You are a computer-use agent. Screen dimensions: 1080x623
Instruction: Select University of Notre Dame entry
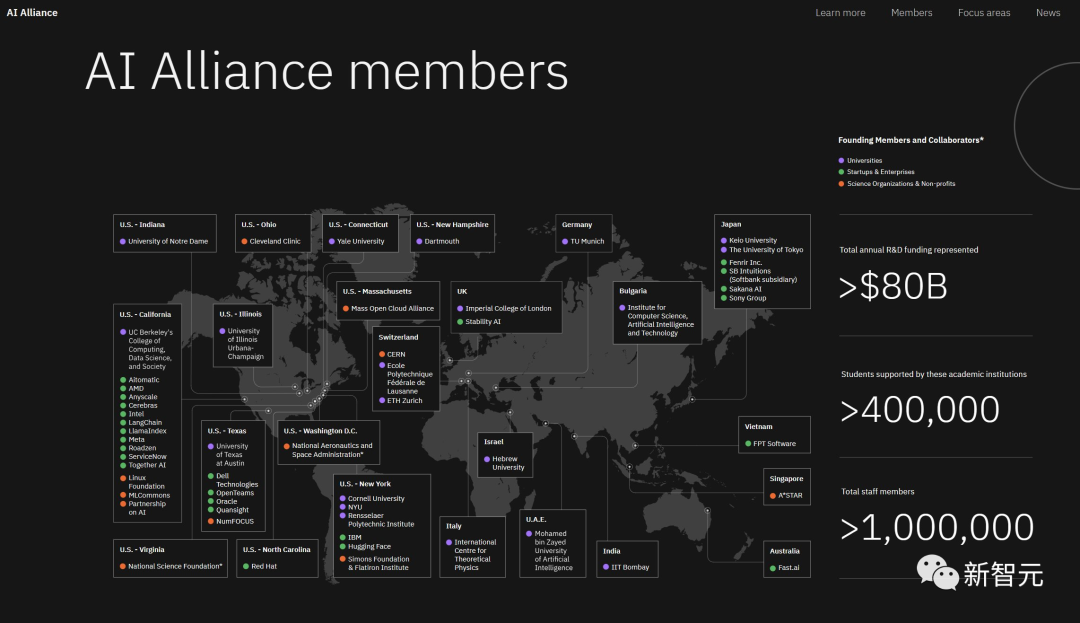(x=164, y=242)
